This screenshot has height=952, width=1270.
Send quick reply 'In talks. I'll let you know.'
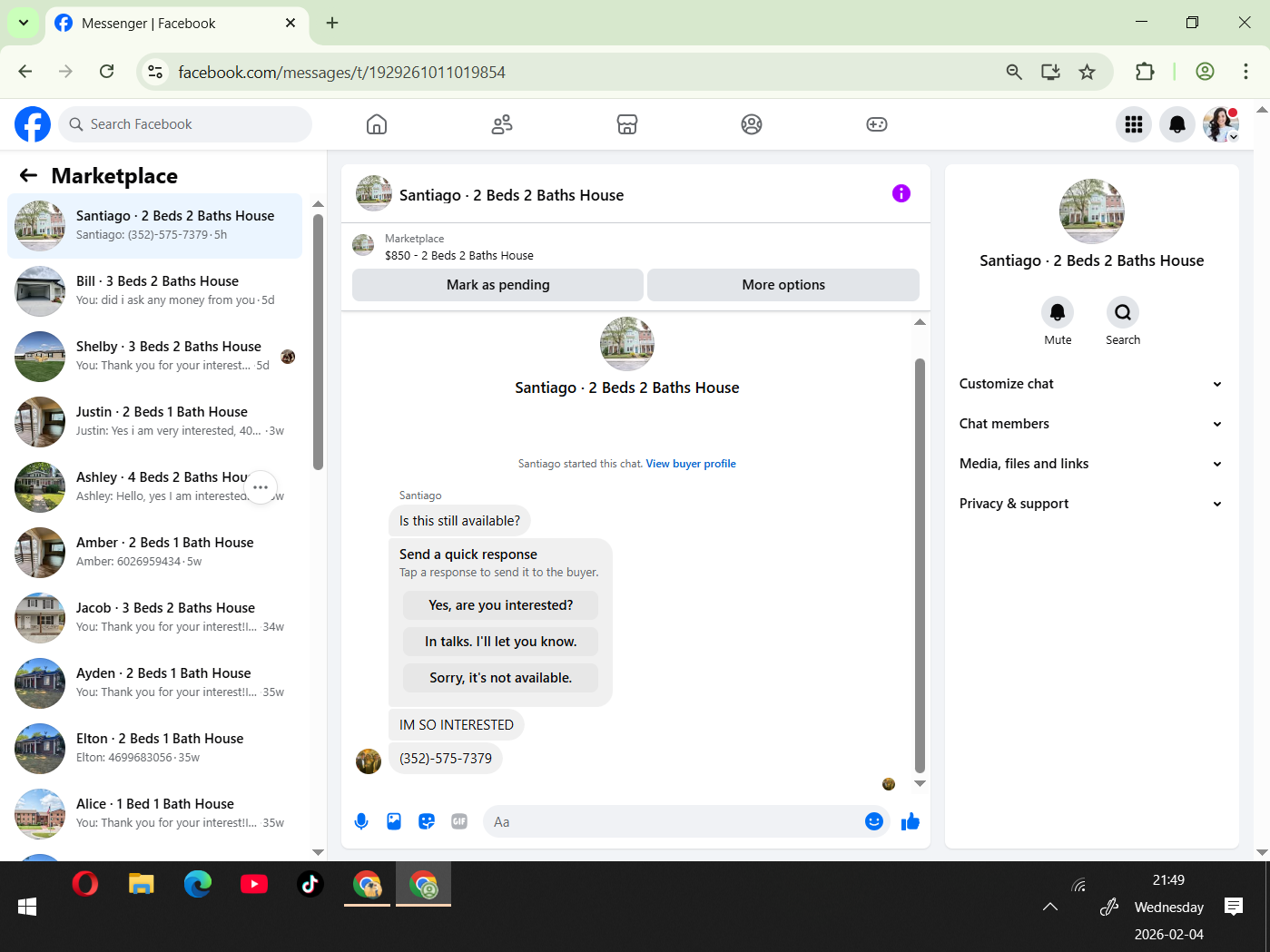coord(501,642)
